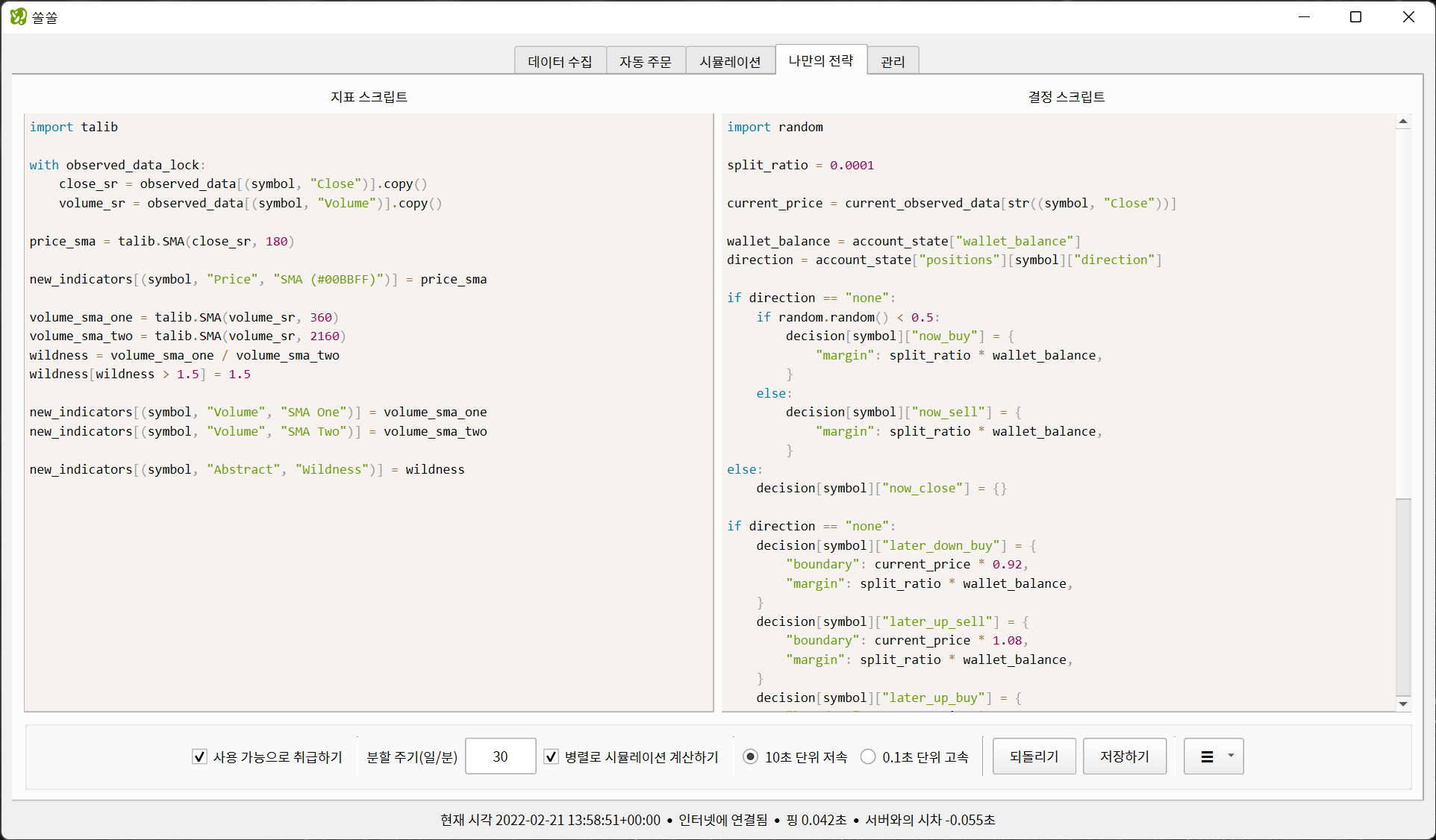Click the 핑 0.042초 status text

click(817, 820)
